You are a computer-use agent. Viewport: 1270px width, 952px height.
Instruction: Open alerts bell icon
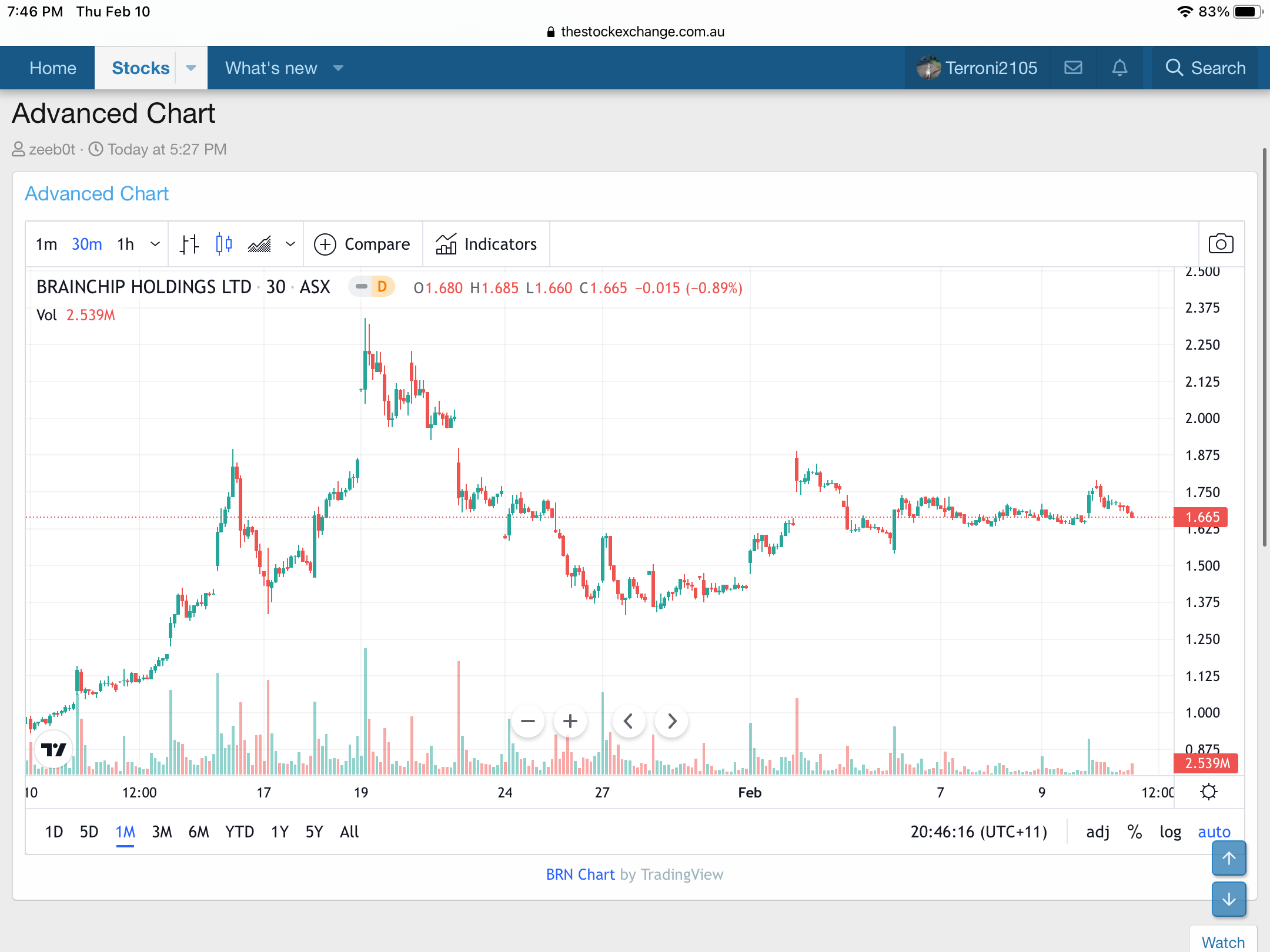(x=1120, y=68)
